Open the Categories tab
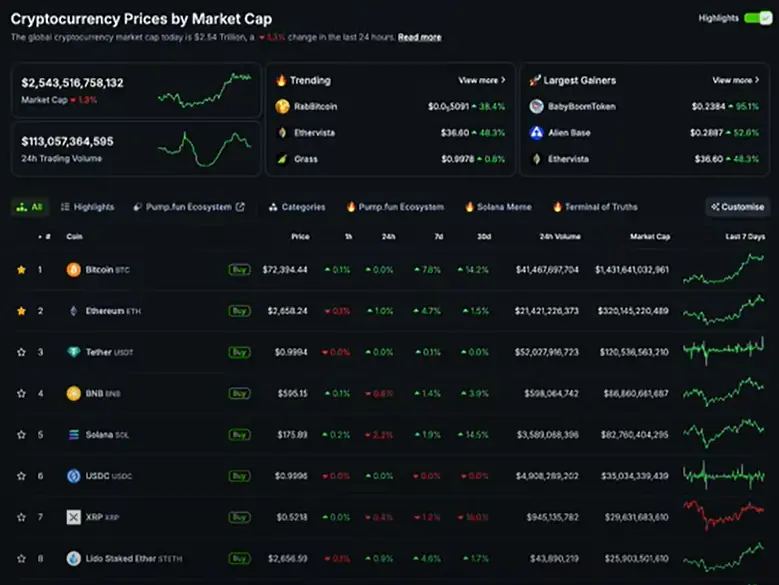The height and width of the screenshot is (585, 779). coord(297,207)
